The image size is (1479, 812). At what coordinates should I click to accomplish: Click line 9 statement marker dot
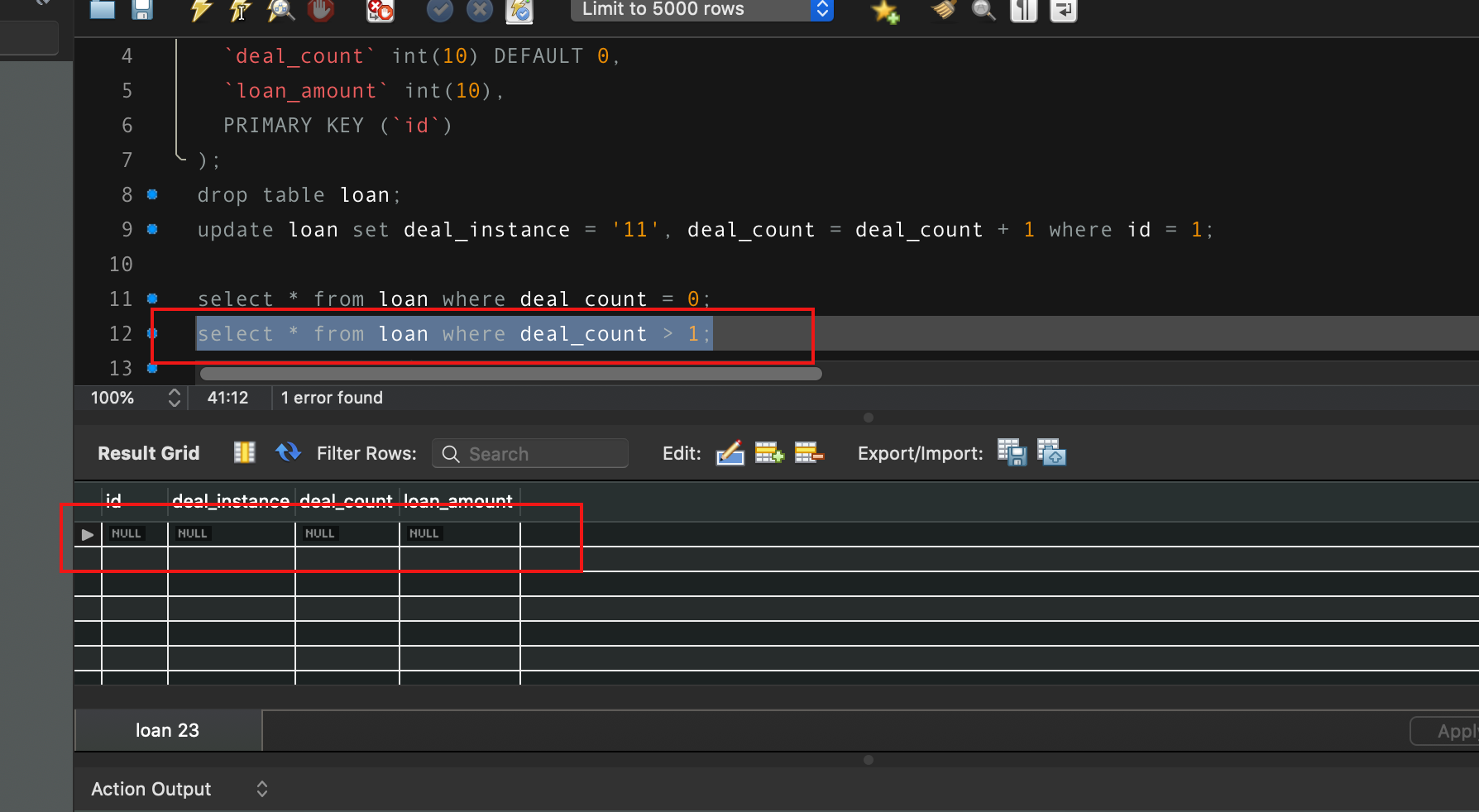[x=152, y=229]
